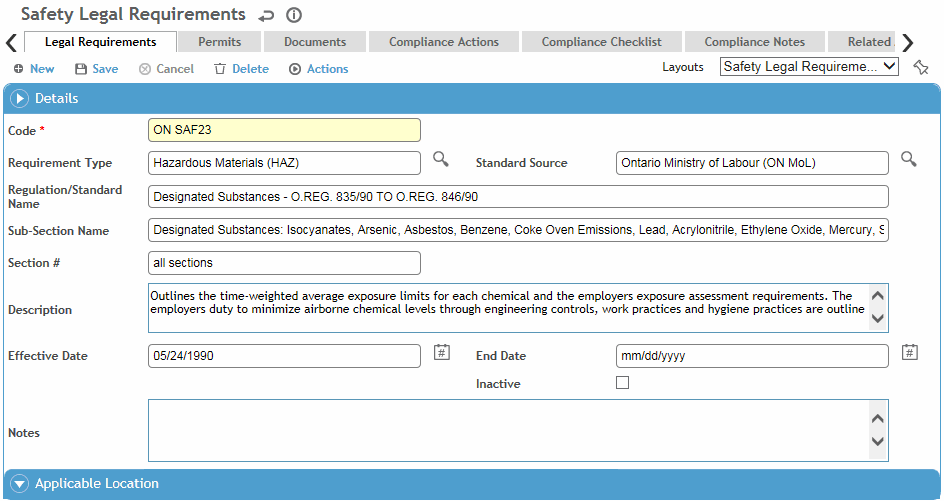Screen dimensions: 944x501
Task: Open the Compliance Notes tab
Action: 754,42
